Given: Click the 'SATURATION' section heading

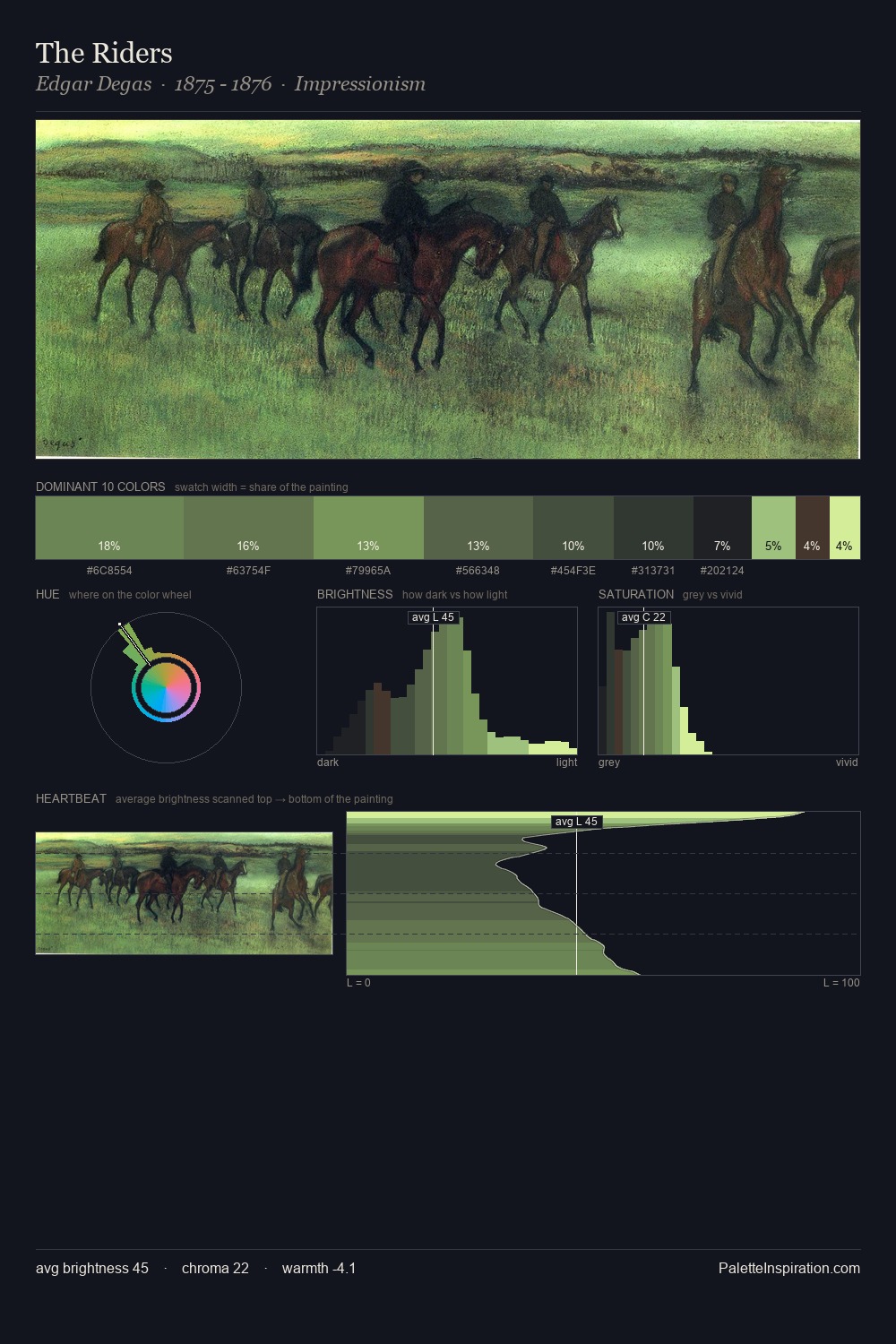Looking at the screenshot, I should point(636,594).
